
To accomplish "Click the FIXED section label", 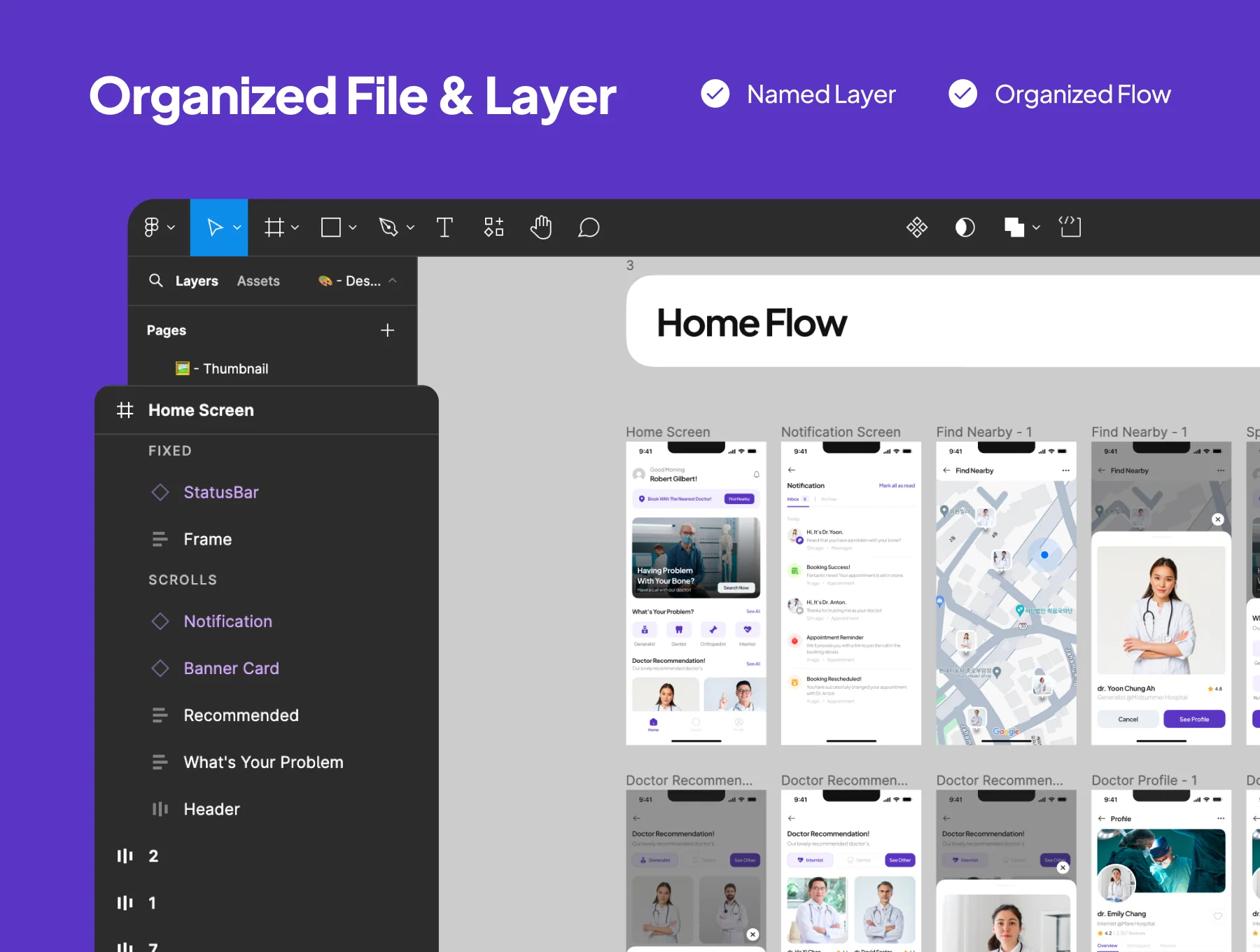I will [170, 451].
